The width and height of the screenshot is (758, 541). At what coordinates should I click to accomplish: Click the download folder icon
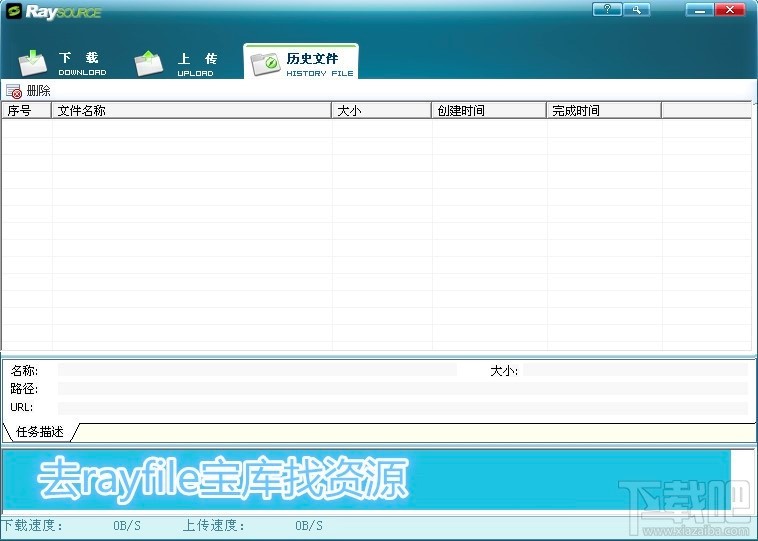pyautogui.click(x=32, y=63)
